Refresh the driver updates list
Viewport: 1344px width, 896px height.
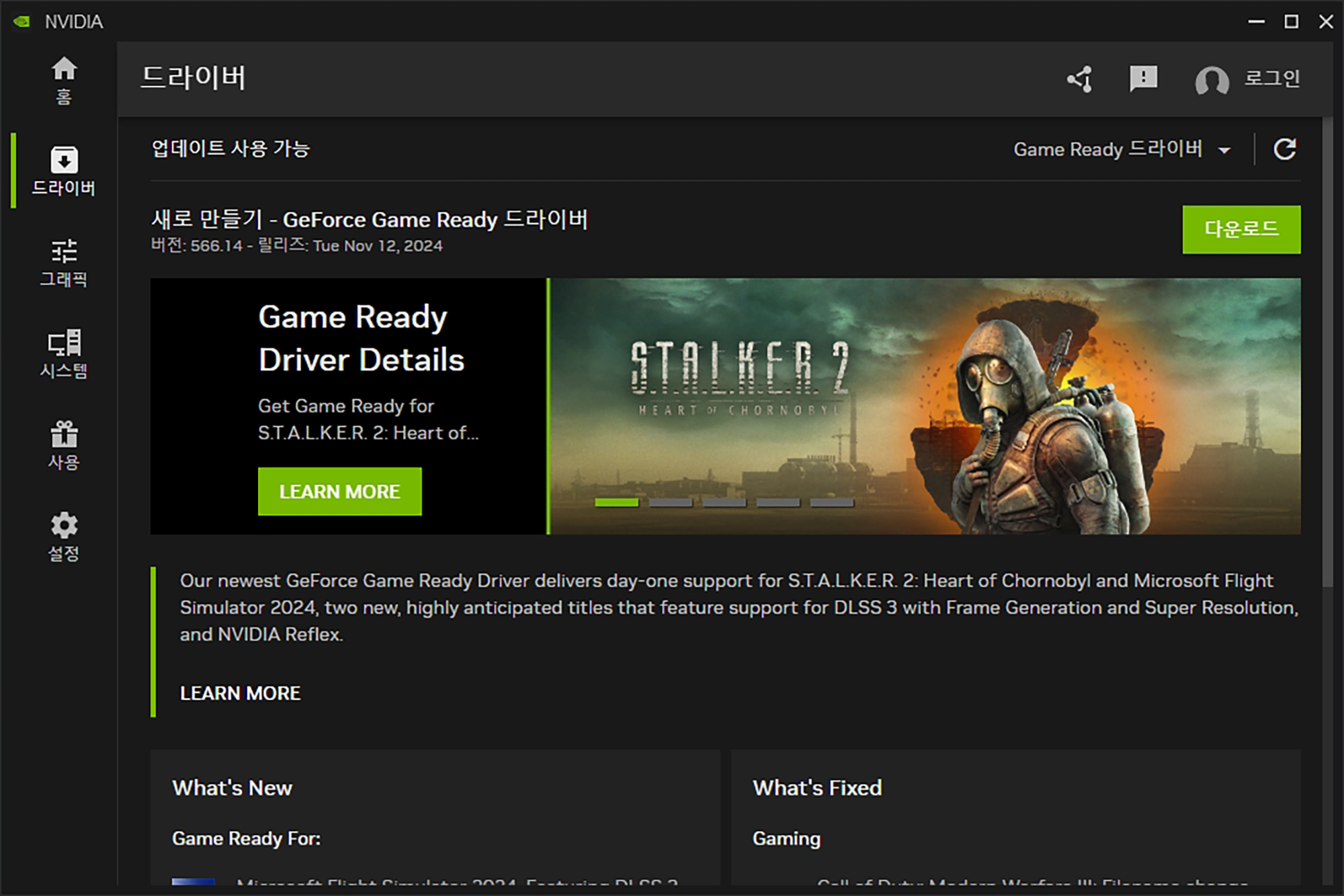point(1285,149)
